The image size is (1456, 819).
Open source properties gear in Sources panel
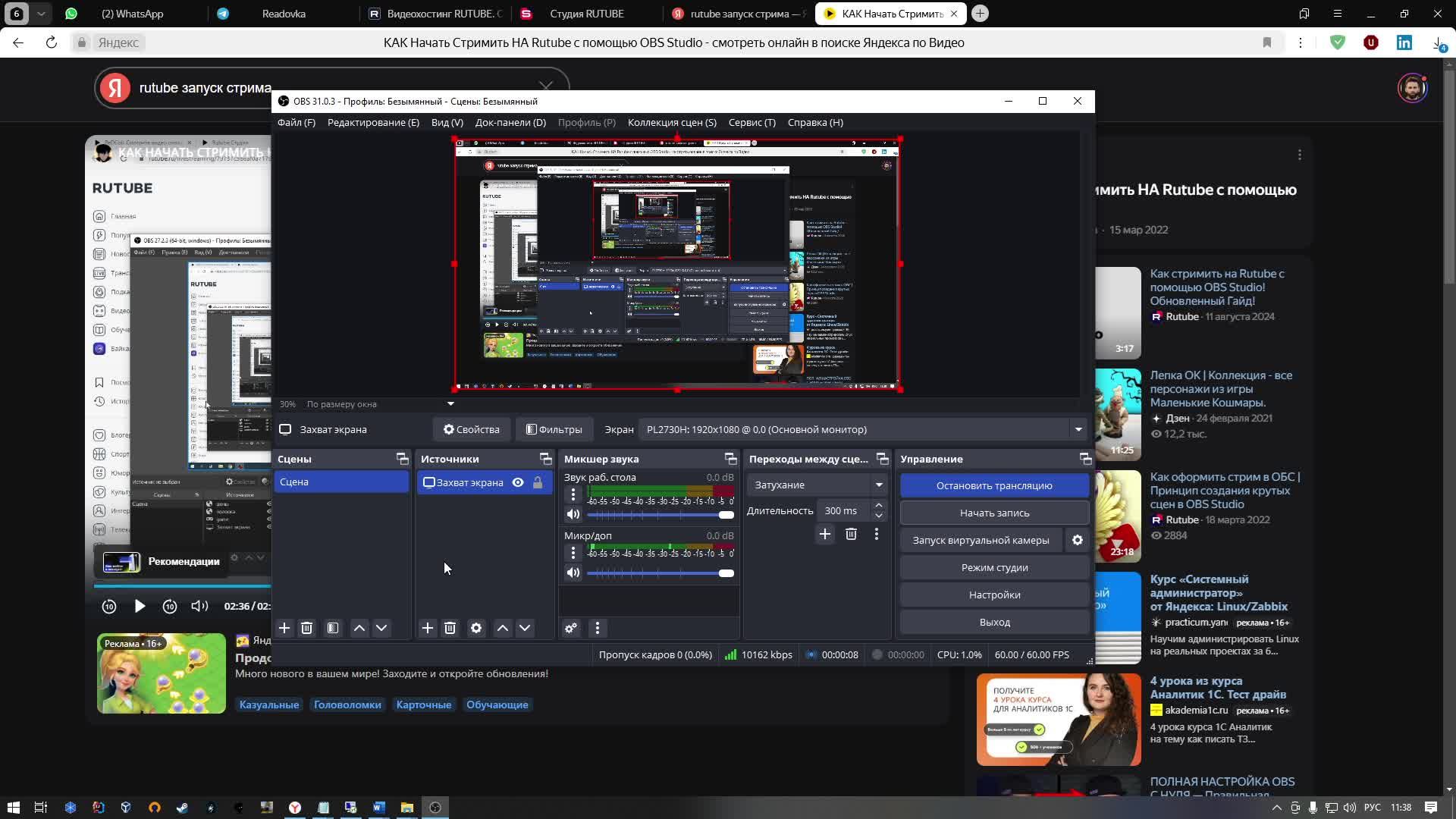[x=476, y=628]
